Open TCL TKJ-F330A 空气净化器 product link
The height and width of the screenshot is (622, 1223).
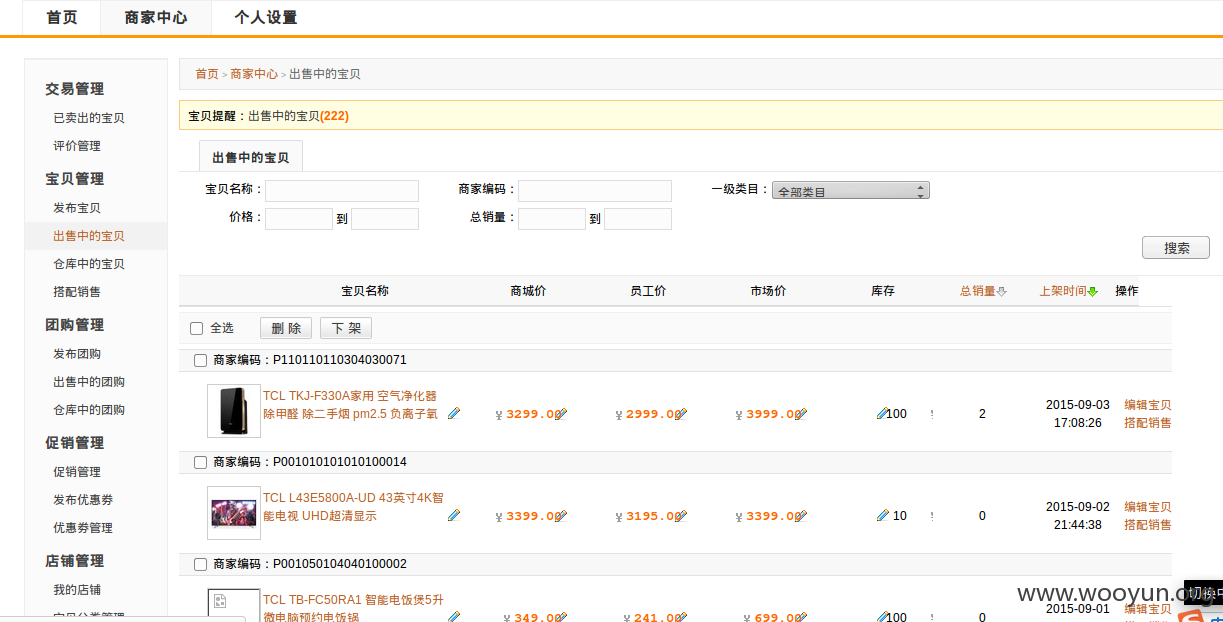(350, 405)
